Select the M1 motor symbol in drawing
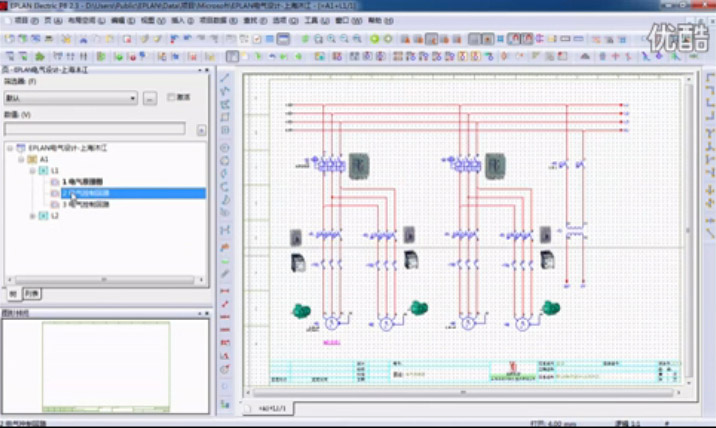This screenshot has width=716, height=428. [332, 323]
